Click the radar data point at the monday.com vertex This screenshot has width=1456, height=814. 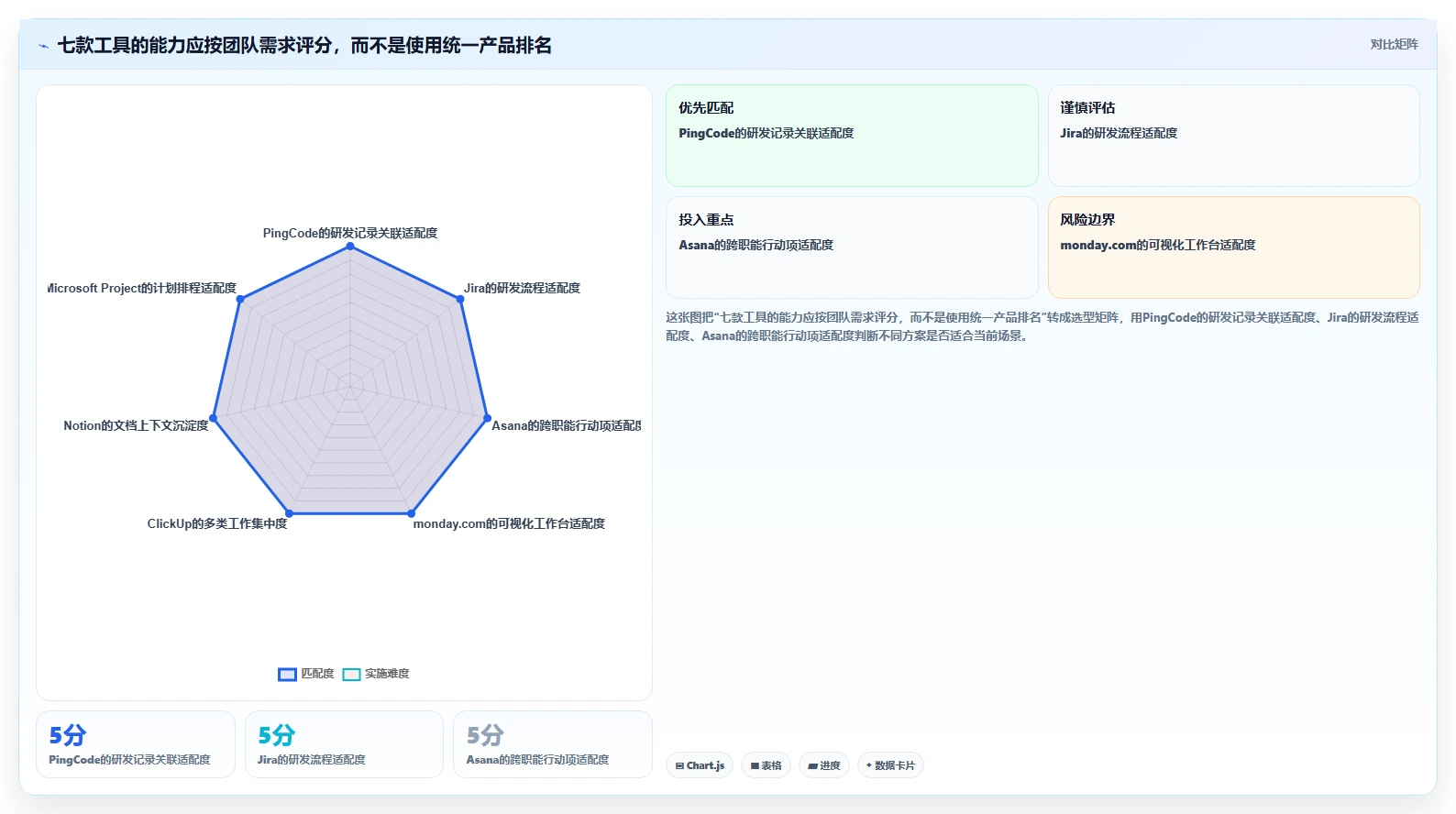click(x=411, y=513)
